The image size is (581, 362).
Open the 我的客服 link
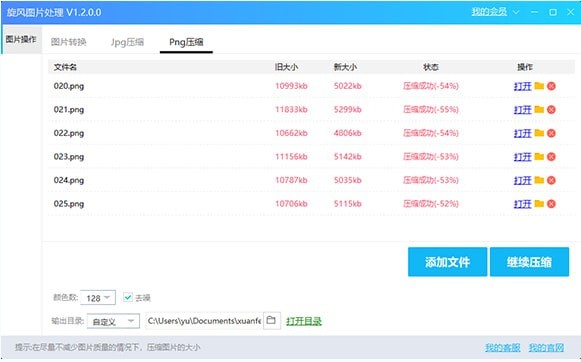[x=502, y=348]
